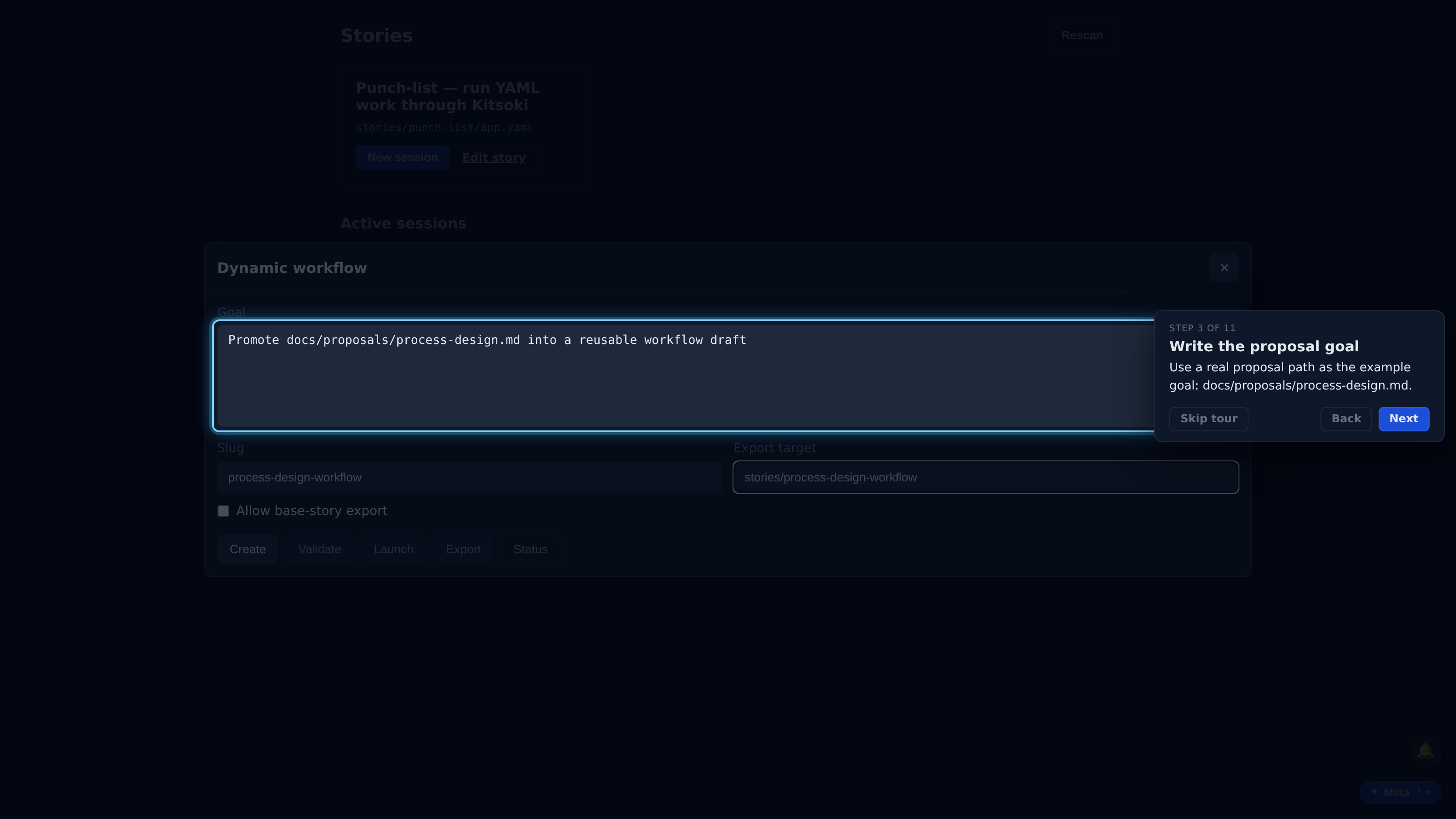Click the Create button
1456x819 pixels.
[248, 549]
